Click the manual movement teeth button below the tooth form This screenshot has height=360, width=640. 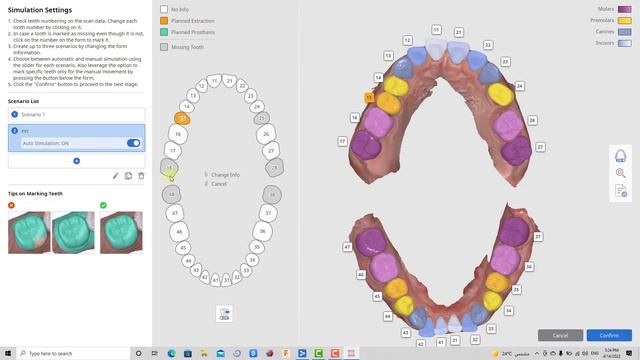pos(224,313)
